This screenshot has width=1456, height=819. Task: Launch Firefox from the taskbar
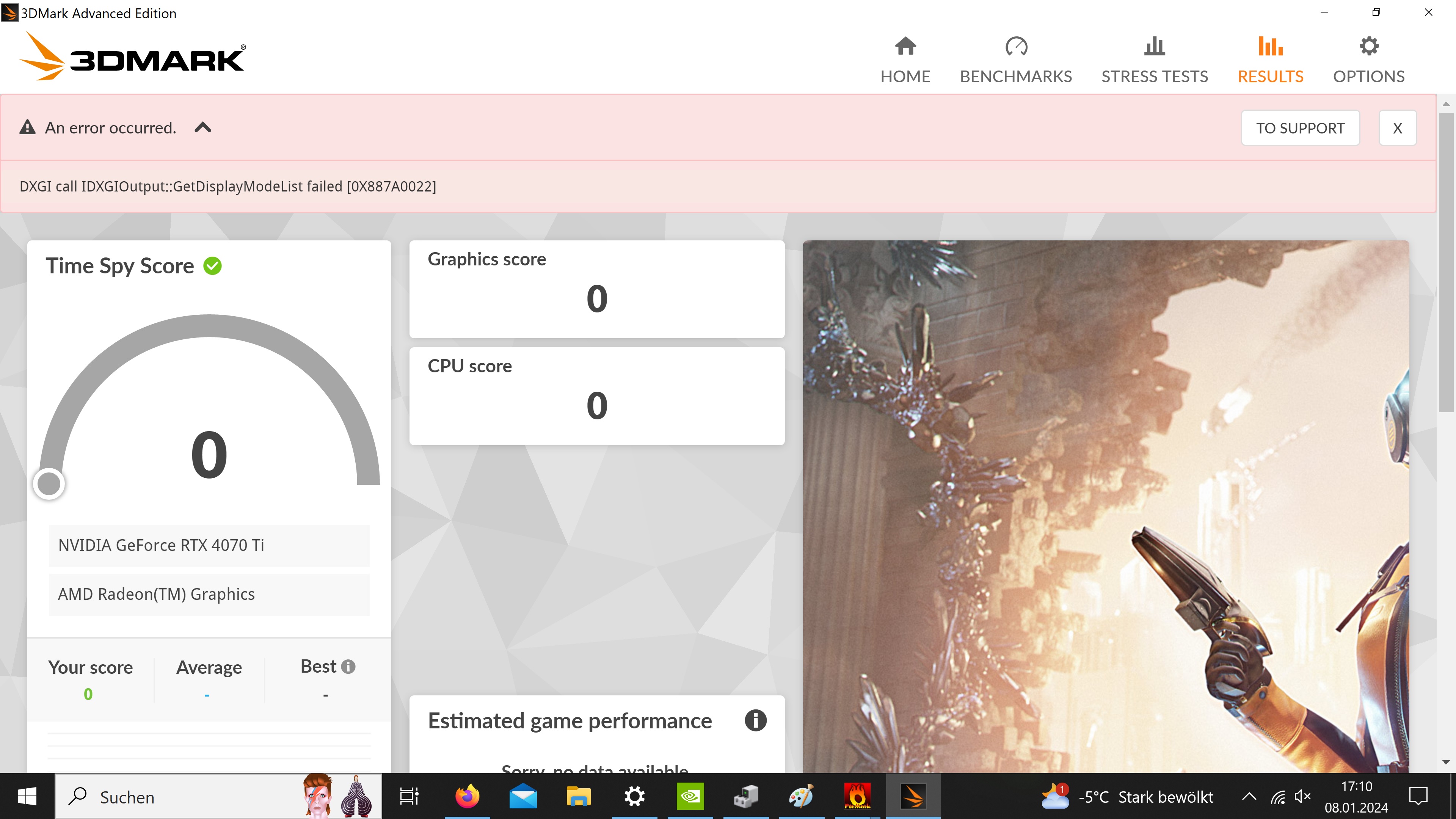(x=468, y=796)
